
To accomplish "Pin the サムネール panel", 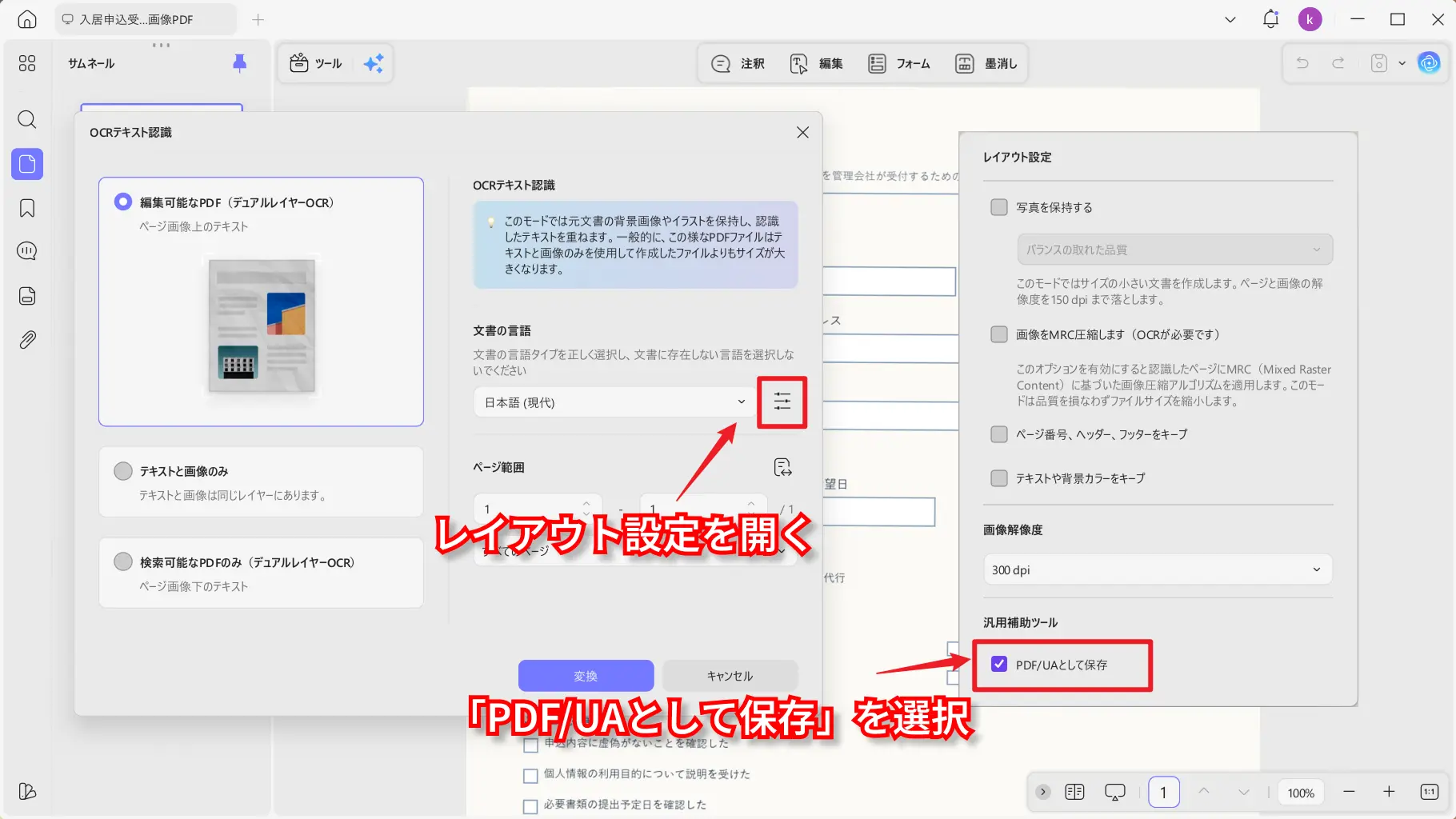I will coord(239,63).
